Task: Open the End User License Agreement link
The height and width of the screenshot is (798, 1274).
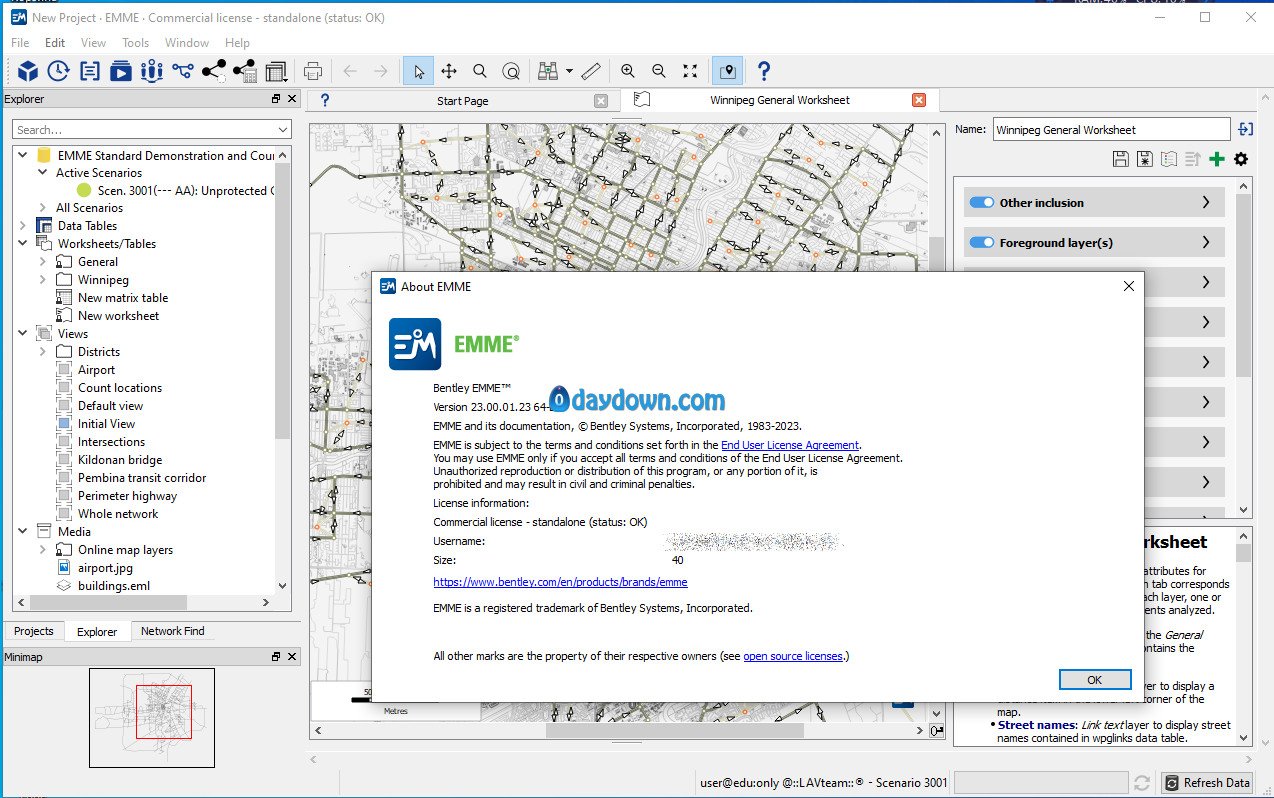Action: point(790,445)
